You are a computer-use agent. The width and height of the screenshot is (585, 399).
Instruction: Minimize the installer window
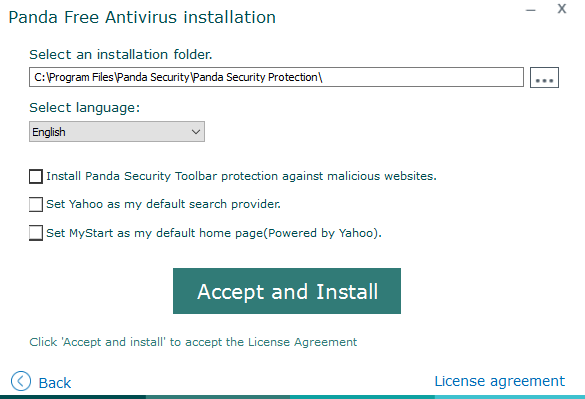pos(531,10)
